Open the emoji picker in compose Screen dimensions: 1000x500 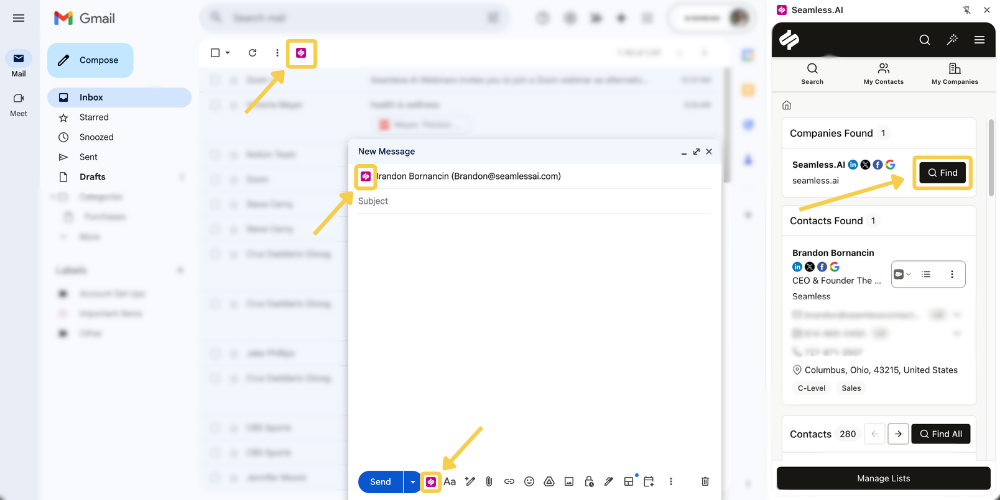(x=529, y=482)
